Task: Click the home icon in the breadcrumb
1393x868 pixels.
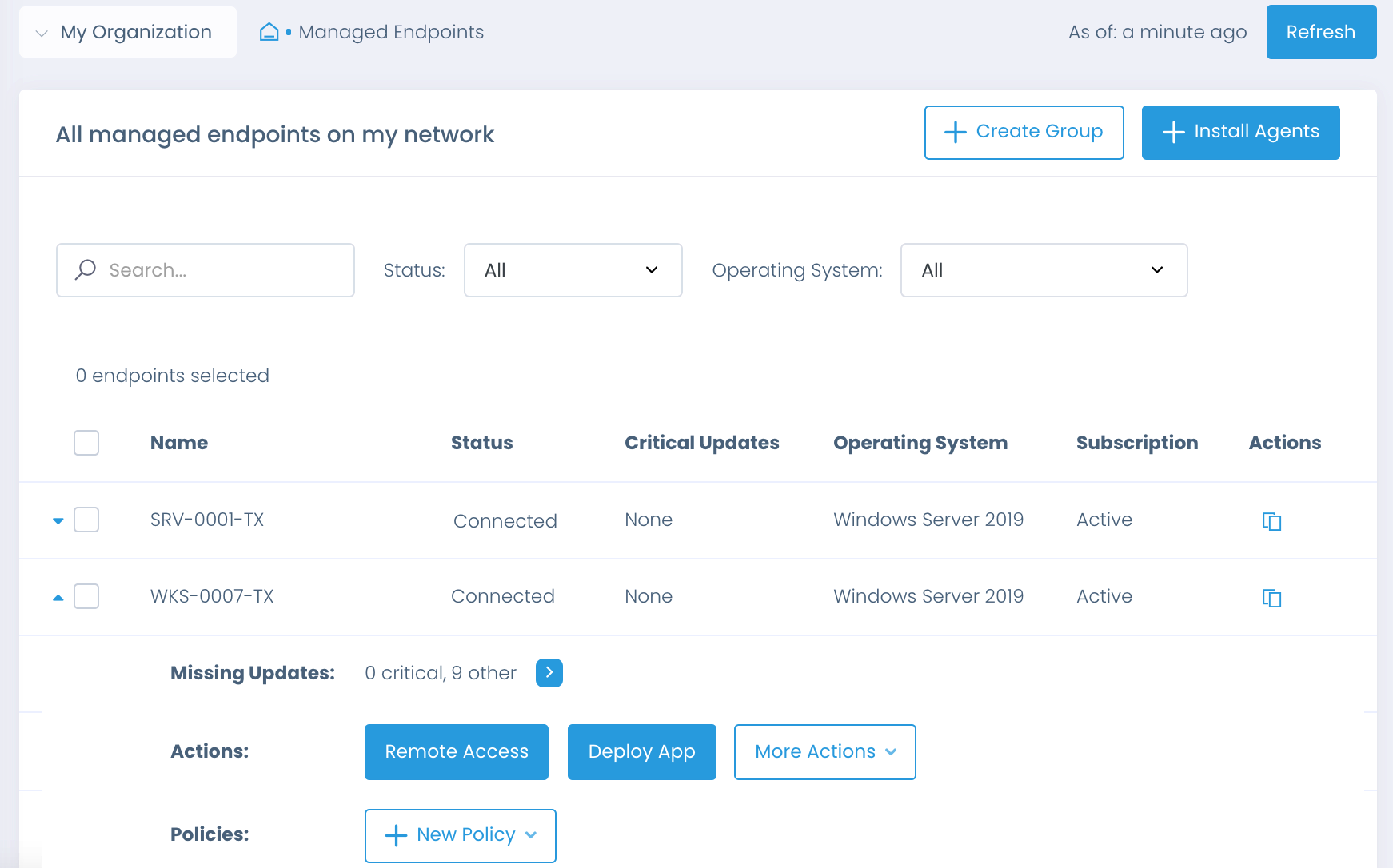Action: pos(269,31)
